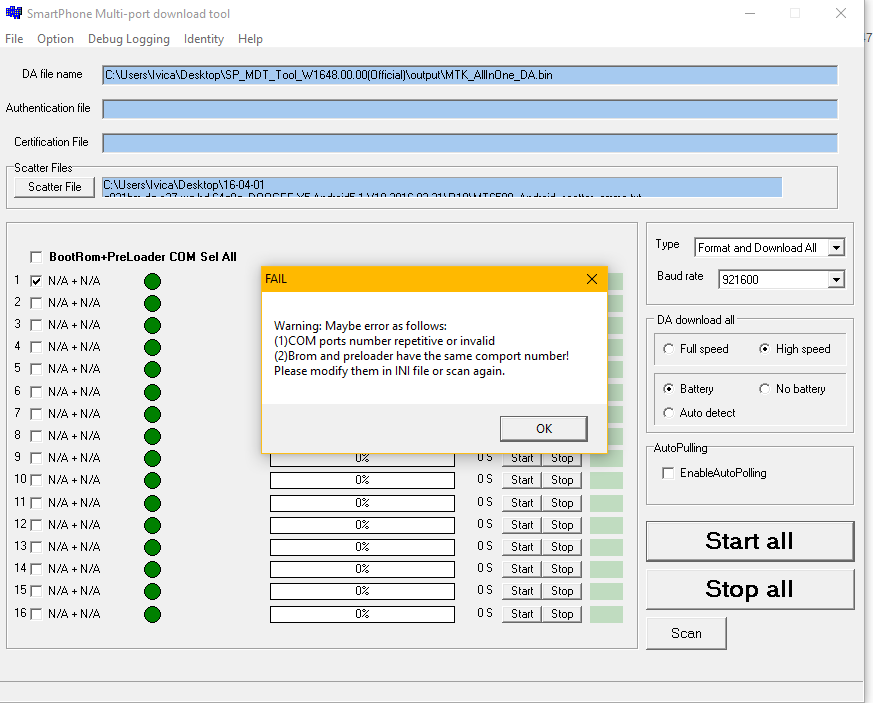Click the Certification File field

pyautogui.click(x=470, y=143)
